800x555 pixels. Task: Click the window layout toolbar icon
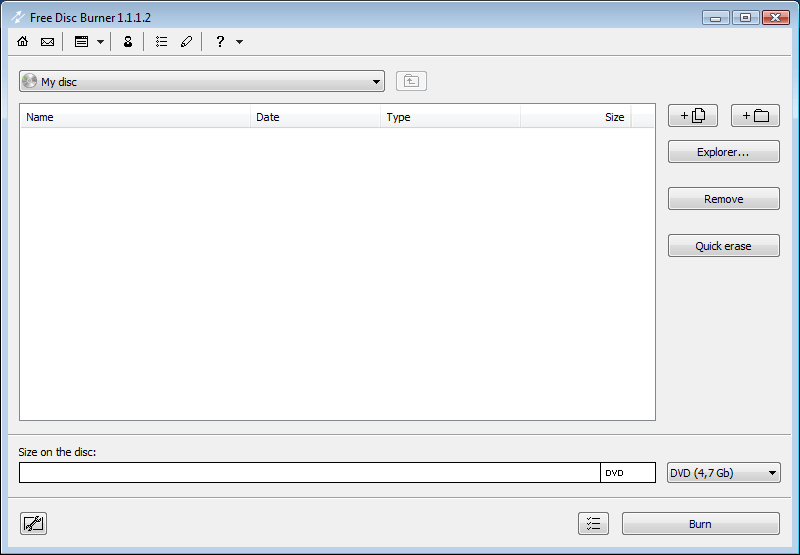pos(82,41)
